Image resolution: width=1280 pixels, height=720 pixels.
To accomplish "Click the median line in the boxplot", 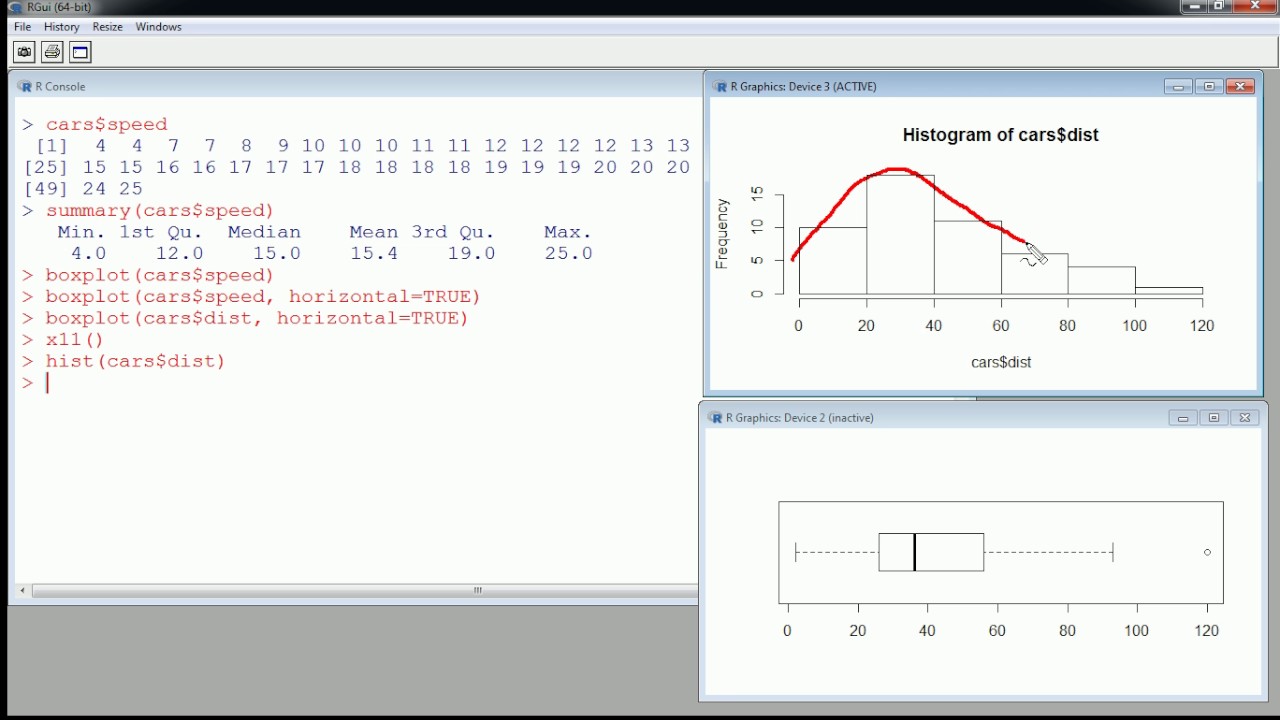I will pyautogui.click(x=914, y=552).
